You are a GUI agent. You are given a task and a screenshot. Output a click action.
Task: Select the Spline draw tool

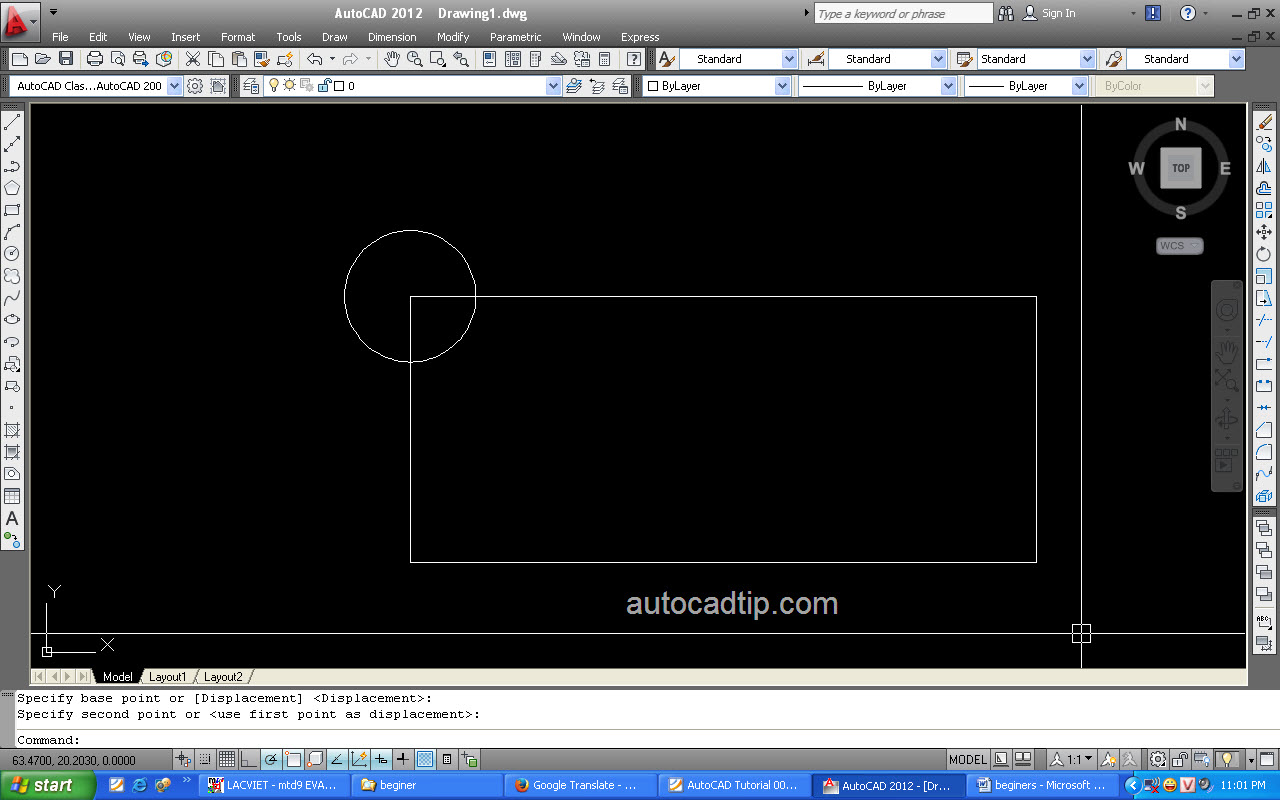12,298
